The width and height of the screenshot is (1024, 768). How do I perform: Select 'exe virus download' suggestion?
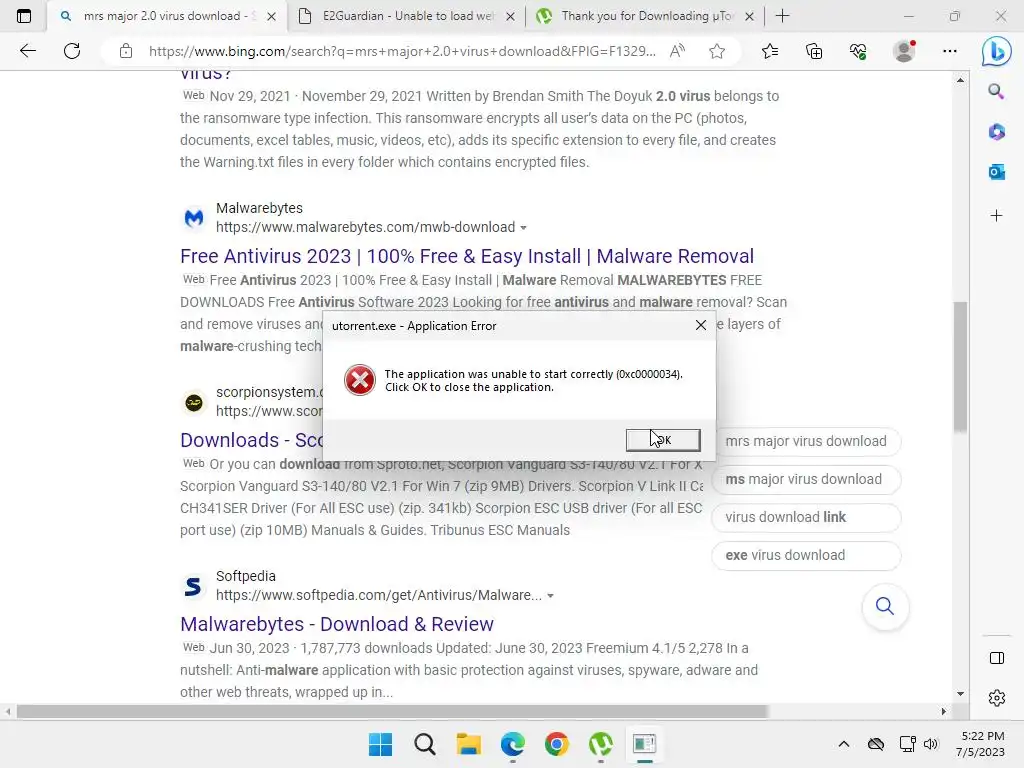pyautogui.click(x=806, y=555)
